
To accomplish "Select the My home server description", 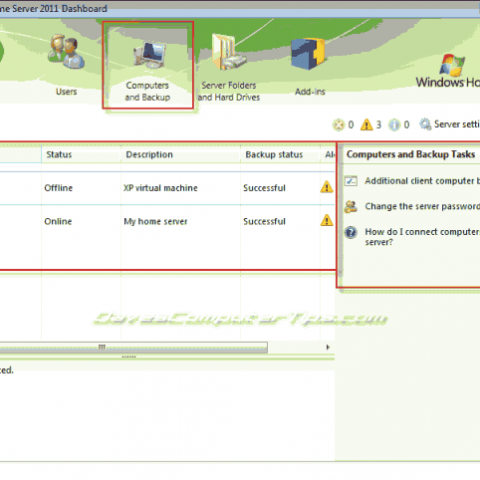I will click(x=155, y=222).
